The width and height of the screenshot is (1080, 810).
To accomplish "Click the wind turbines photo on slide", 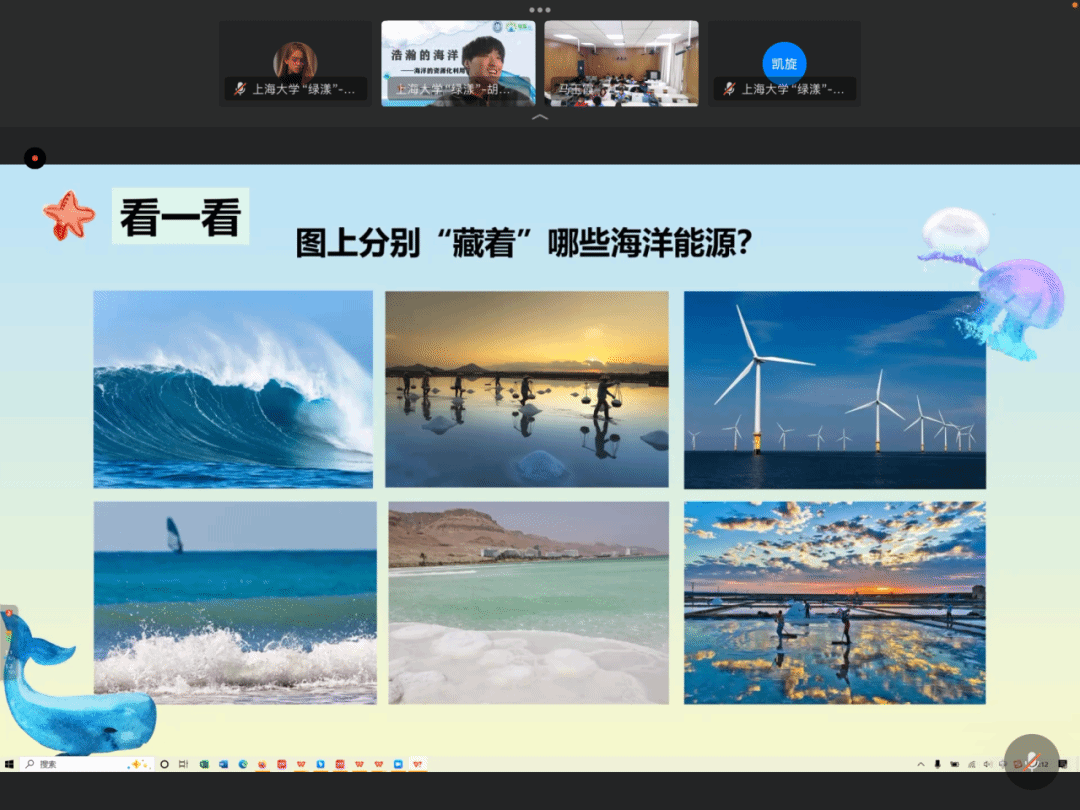I will pos(834,389).
